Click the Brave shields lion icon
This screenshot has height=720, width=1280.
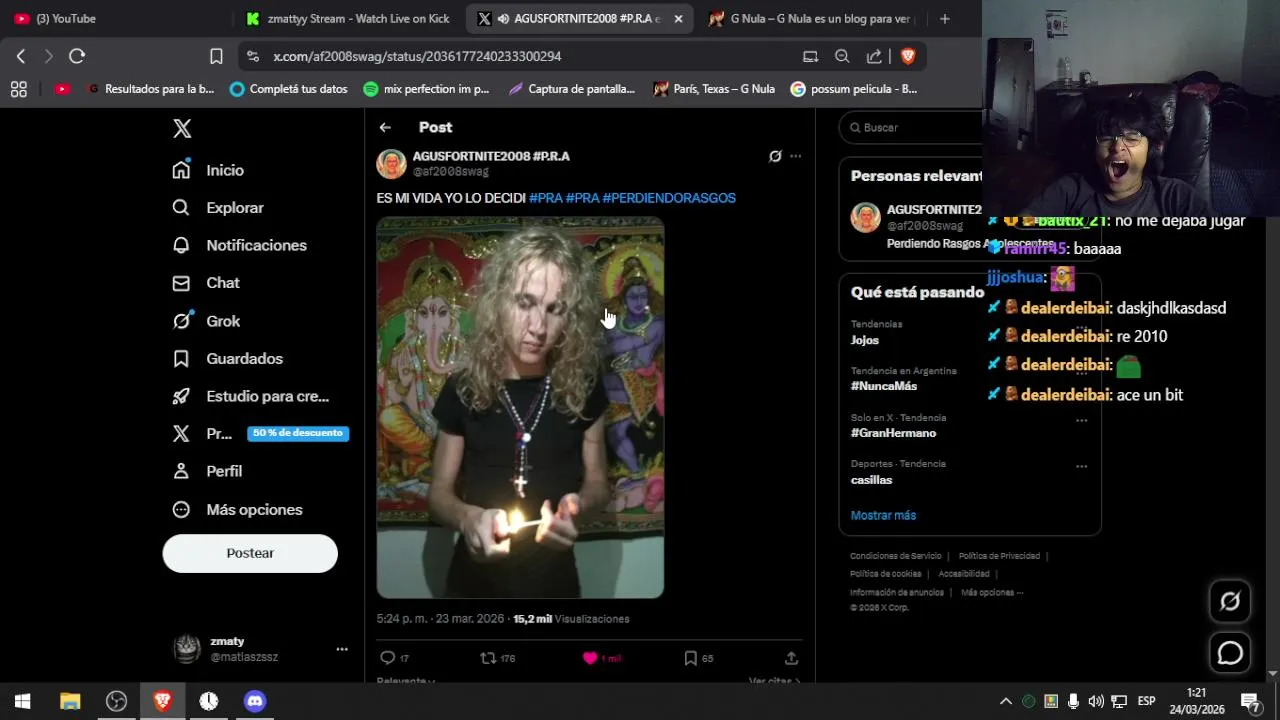pos(908,56)
